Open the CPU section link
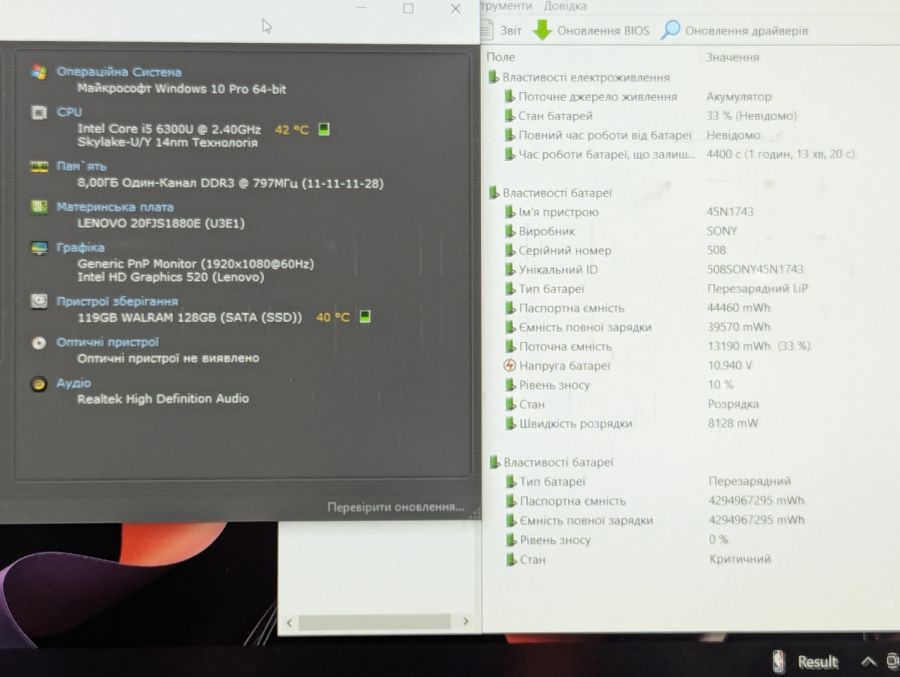 click(69, 113)
